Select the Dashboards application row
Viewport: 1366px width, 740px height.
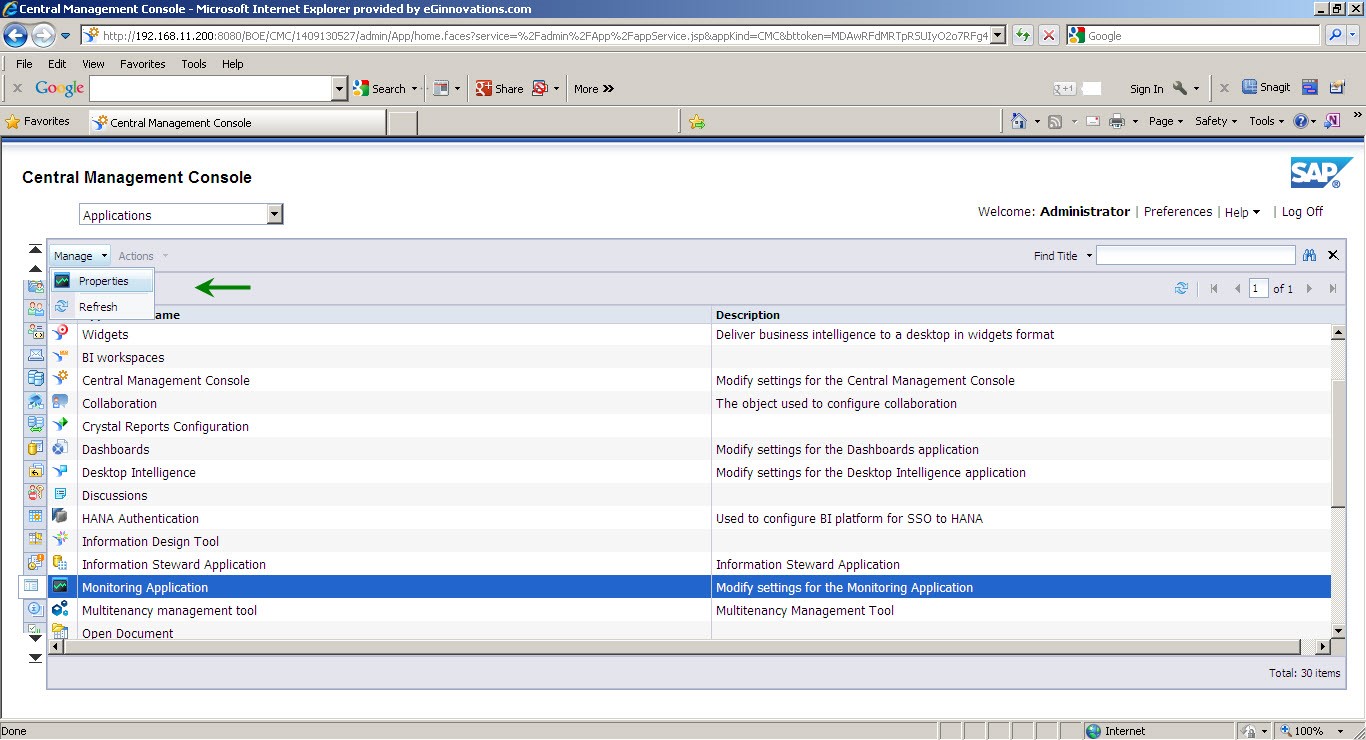coord(690,450)
